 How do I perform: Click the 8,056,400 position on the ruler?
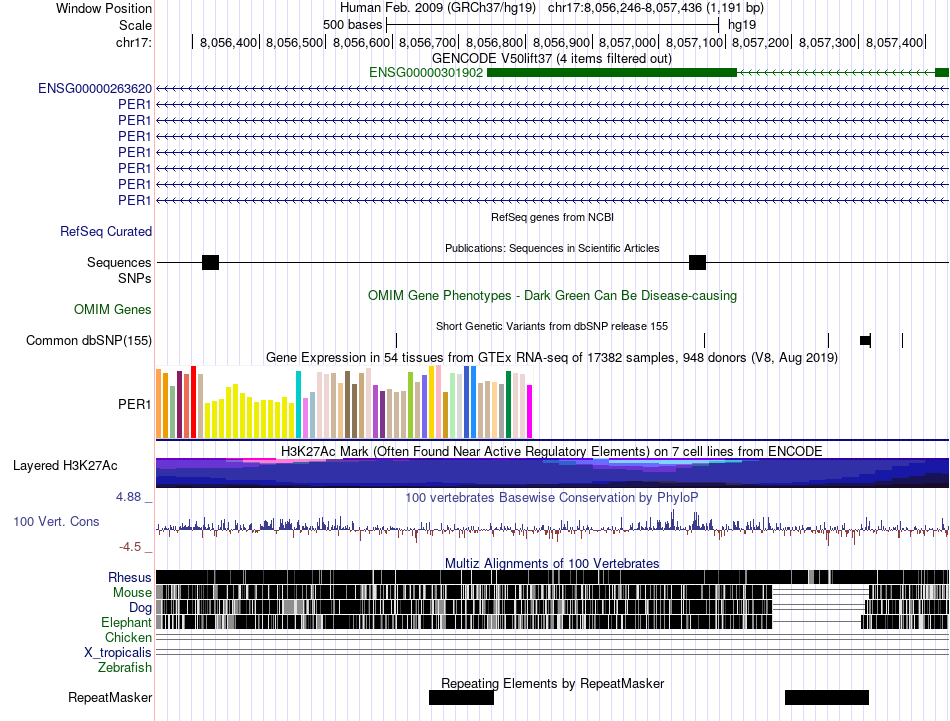click(228, 42)
